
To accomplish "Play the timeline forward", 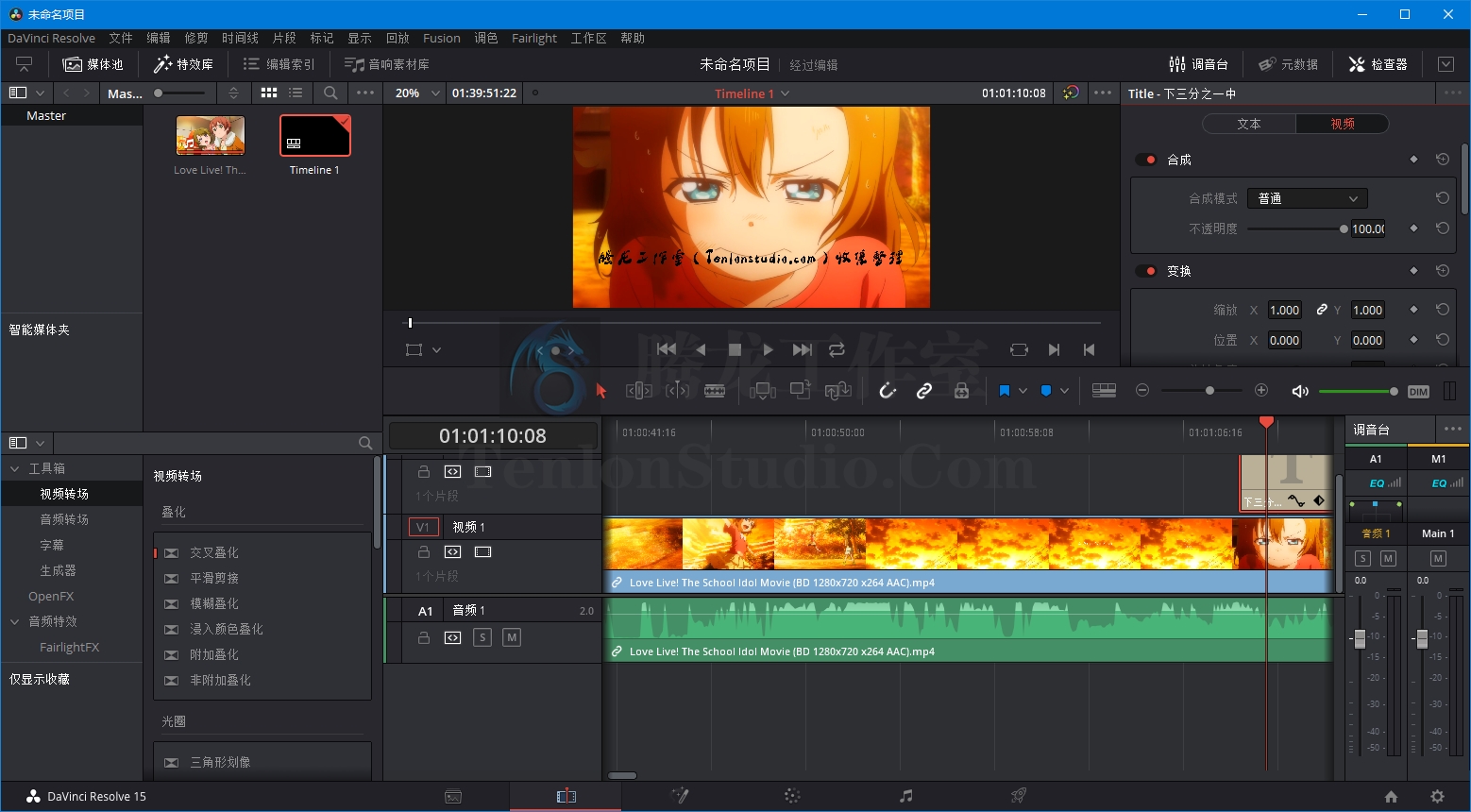I will click(x=768, y=349).
